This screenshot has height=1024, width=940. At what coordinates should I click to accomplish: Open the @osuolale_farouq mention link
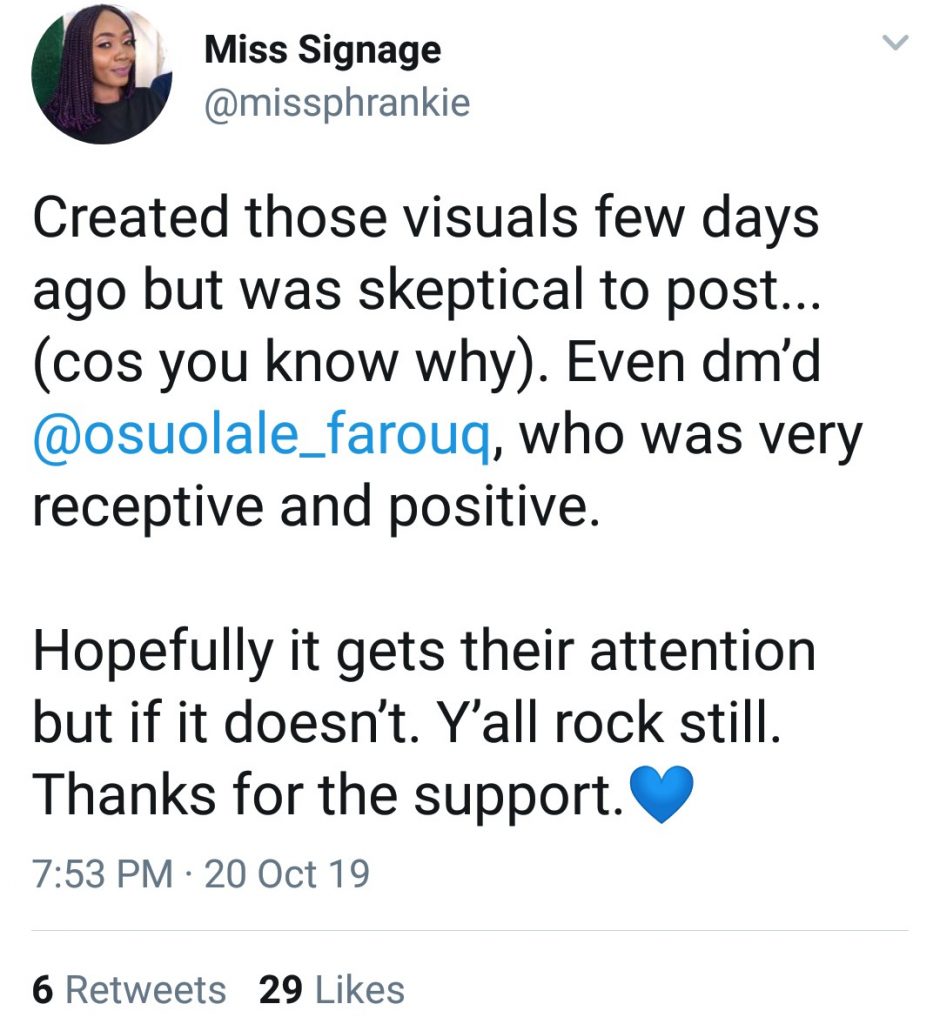(261, 436)
